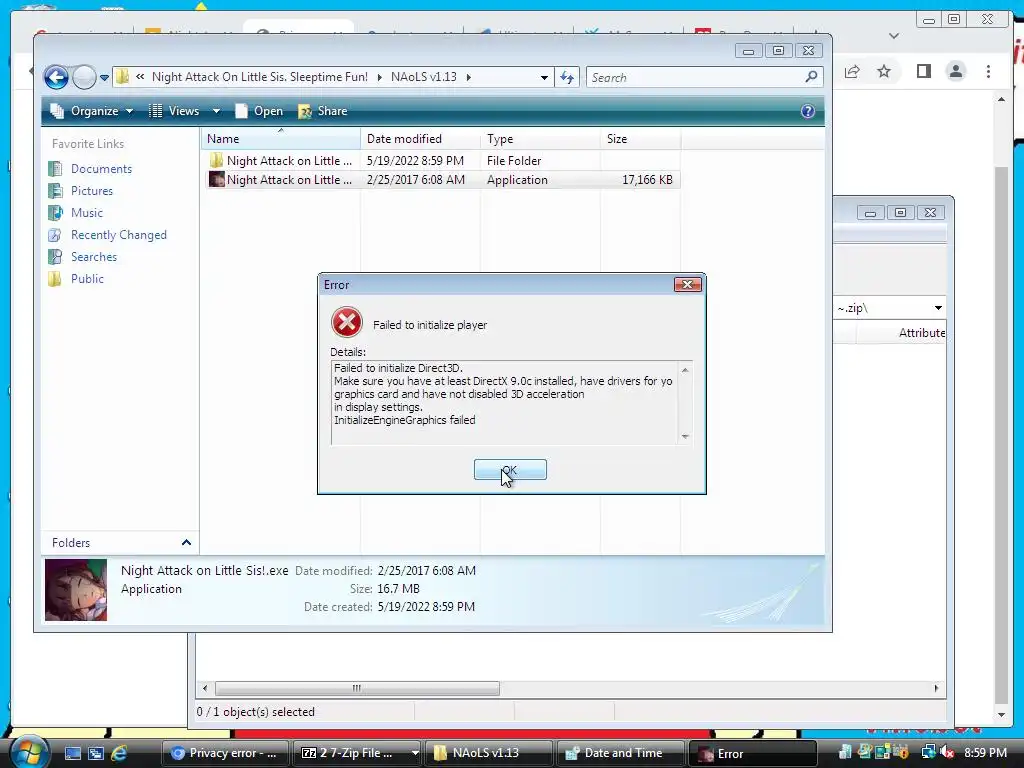Expand the address bar history dropdown
Image resolution: width=1024 pixels, height=768 pixels.
click(x=544, y=78)
